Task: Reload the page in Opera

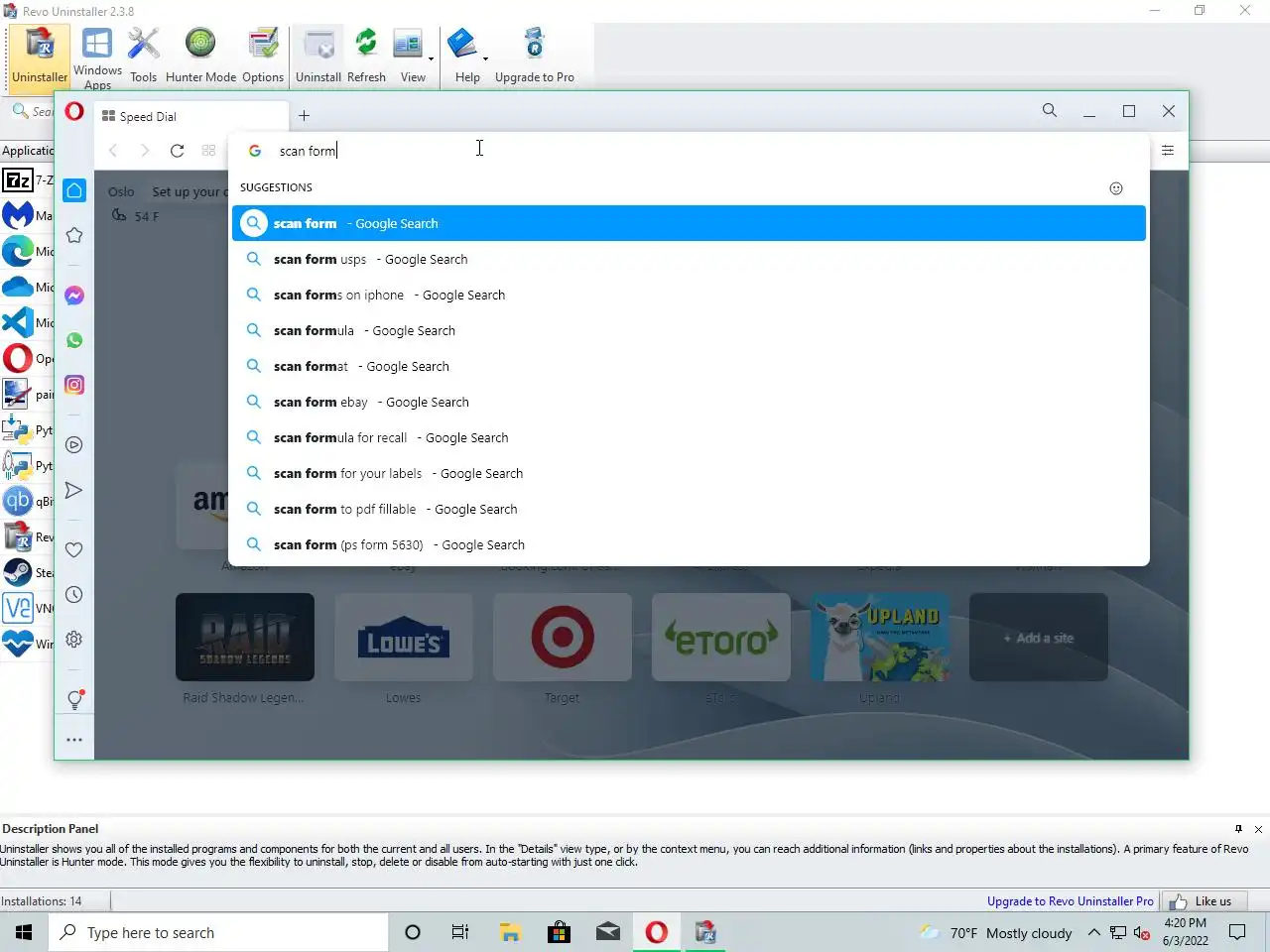Action: pyautogui.click(x=177, y=151)
